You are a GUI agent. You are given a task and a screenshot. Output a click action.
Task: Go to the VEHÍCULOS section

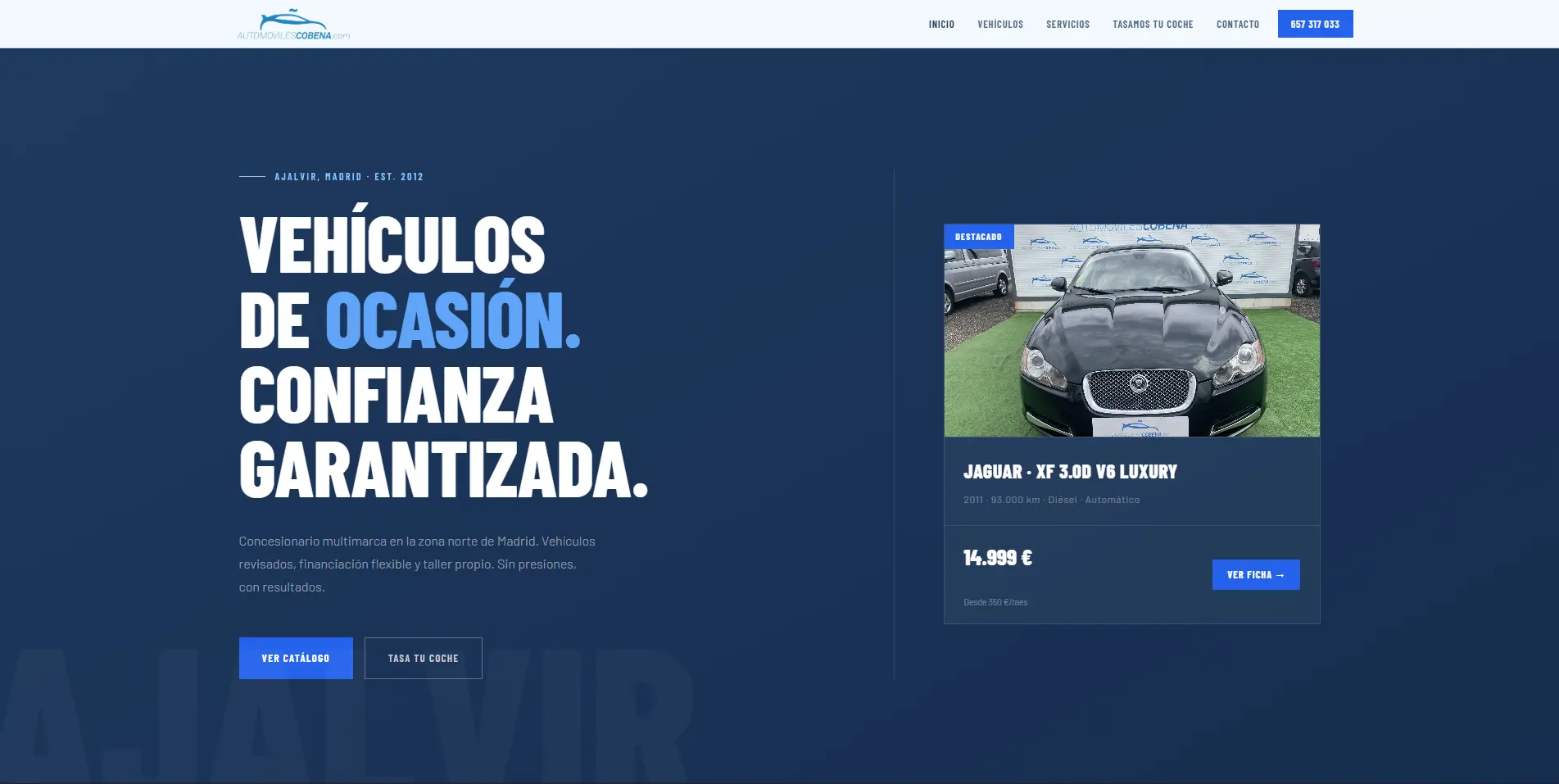(x=1000, y=25)
